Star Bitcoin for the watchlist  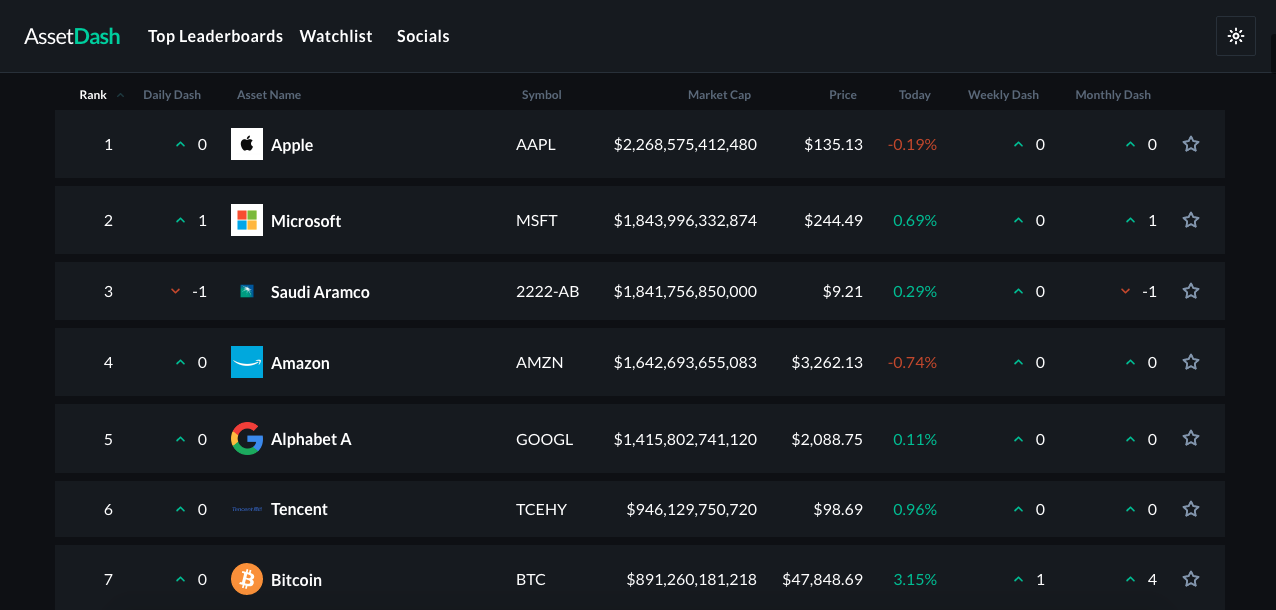pyautogui.click(x=1191, y=579)
